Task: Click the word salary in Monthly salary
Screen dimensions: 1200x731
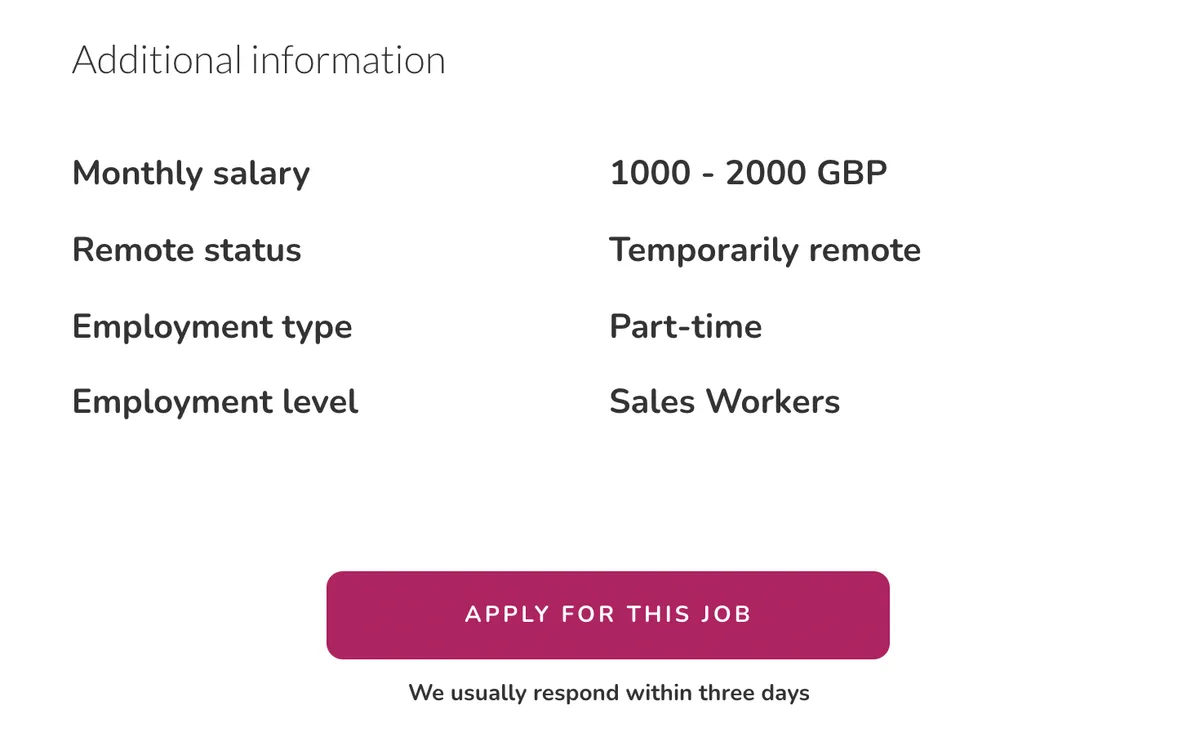Action: (x=261, y=173)
